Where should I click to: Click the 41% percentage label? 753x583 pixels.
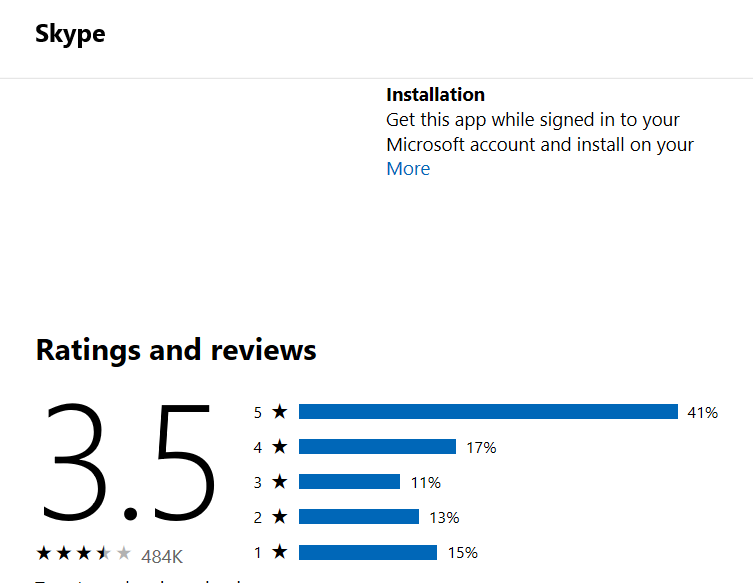click(703, 413)
